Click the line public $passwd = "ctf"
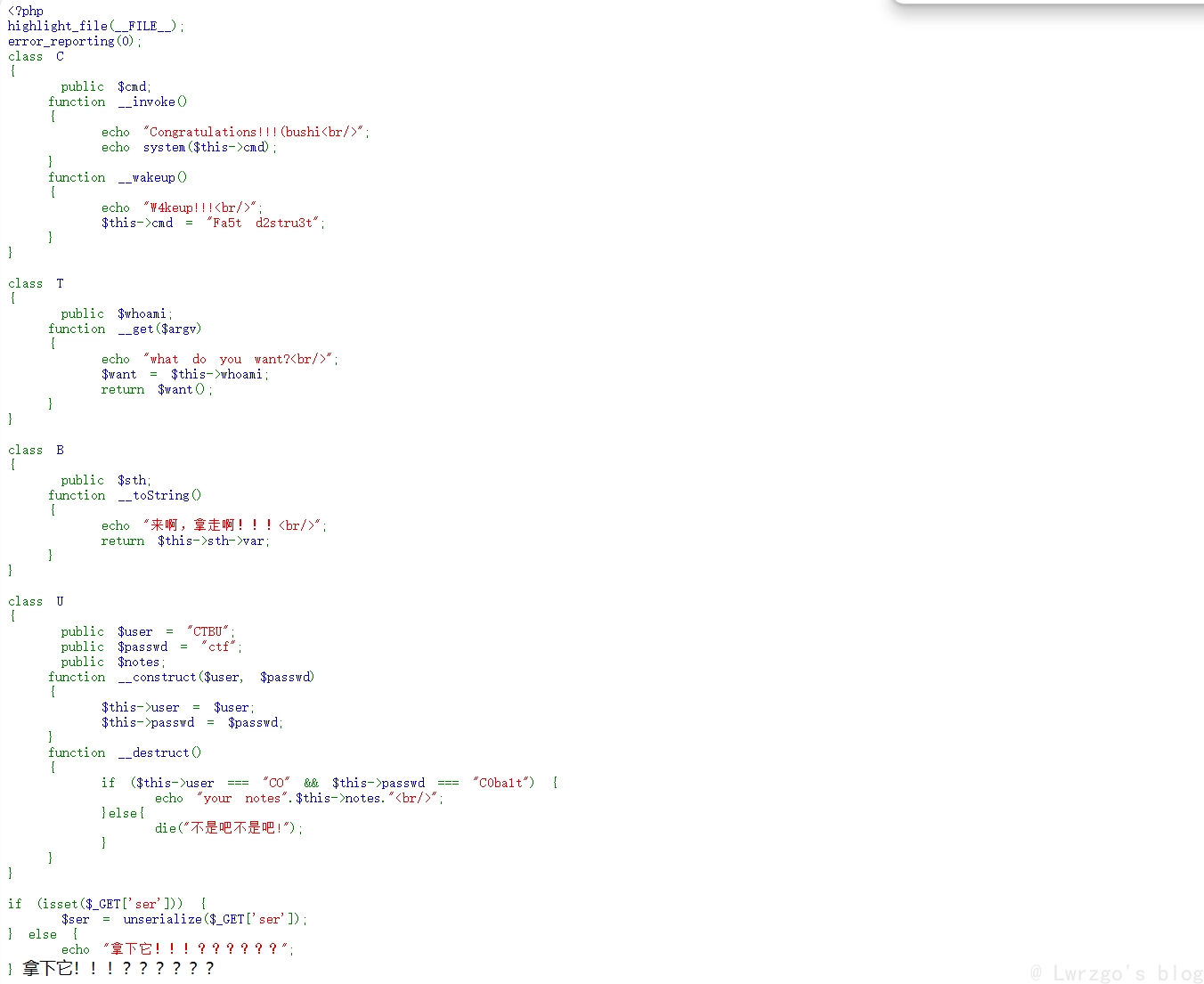The width and height of the screenshot is (1204, 984). pos(151,647)
